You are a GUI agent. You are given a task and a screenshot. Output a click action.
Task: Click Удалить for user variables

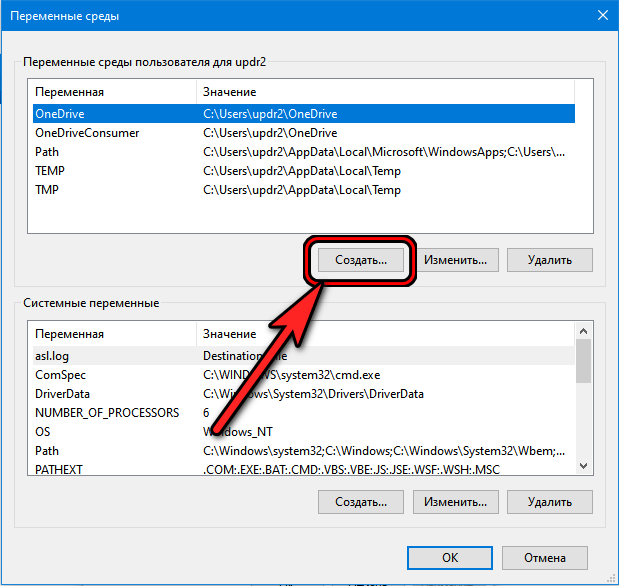[549, 259]
